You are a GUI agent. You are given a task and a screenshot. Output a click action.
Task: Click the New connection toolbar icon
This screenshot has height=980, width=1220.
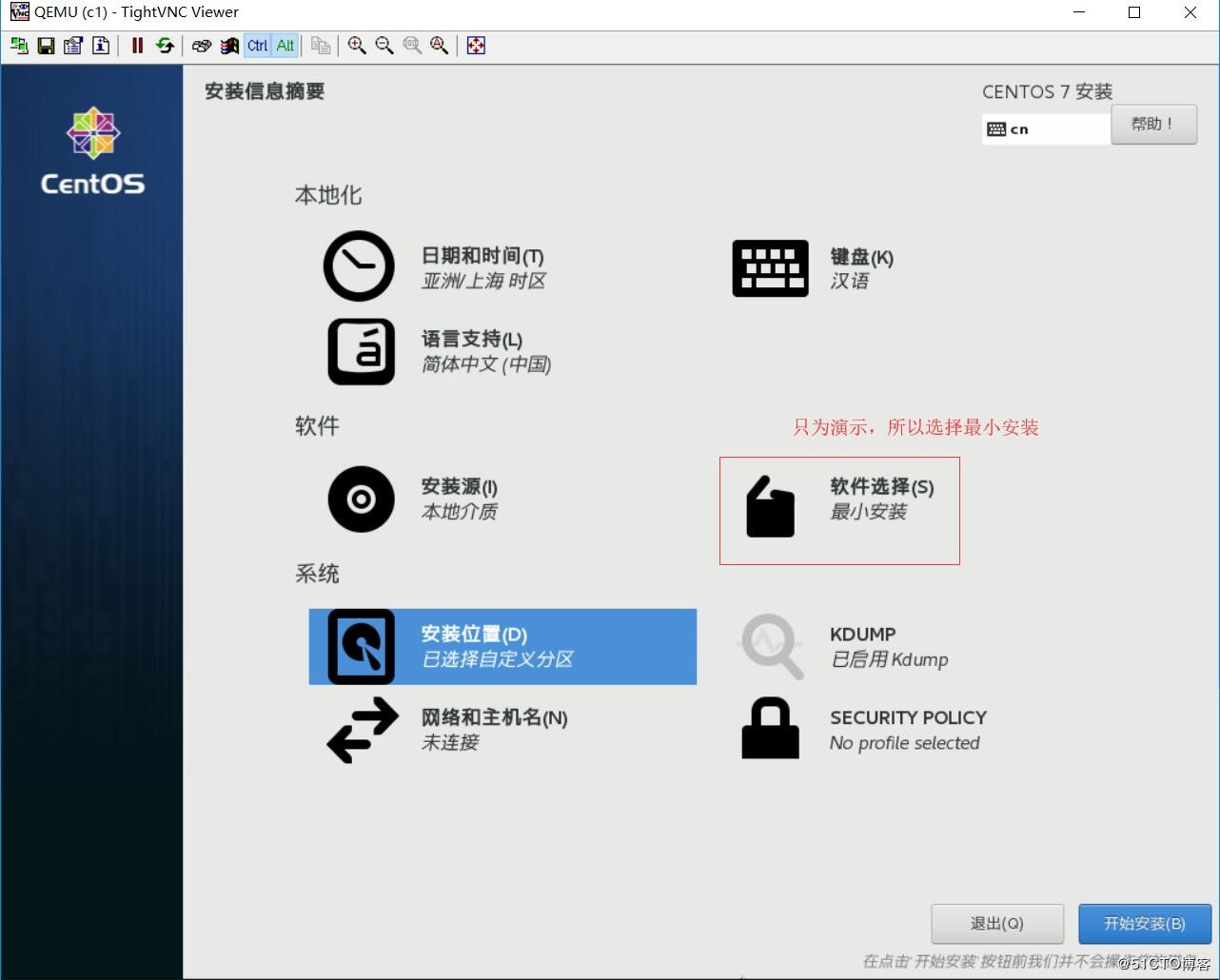pos(19,46)
